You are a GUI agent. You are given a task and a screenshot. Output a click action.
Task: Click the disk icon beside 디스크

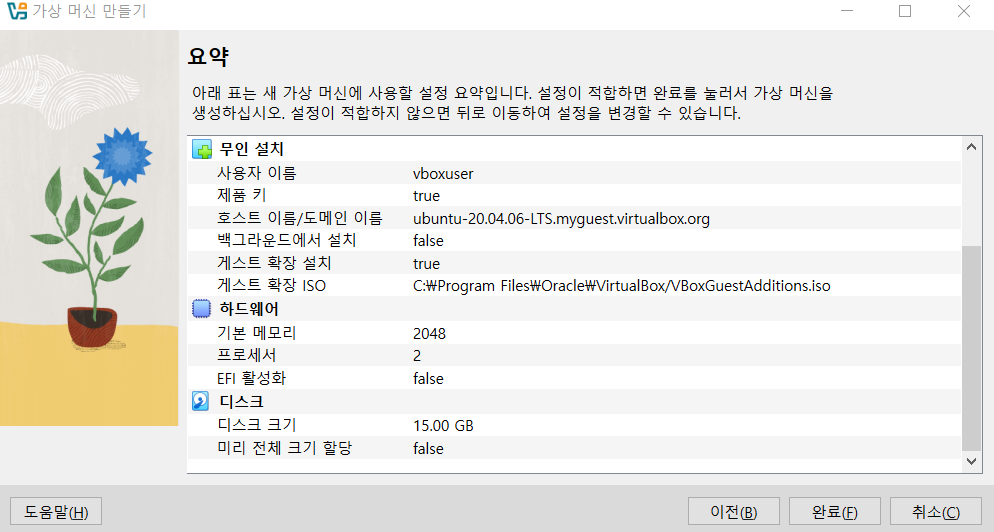click(x=200, y=401)
